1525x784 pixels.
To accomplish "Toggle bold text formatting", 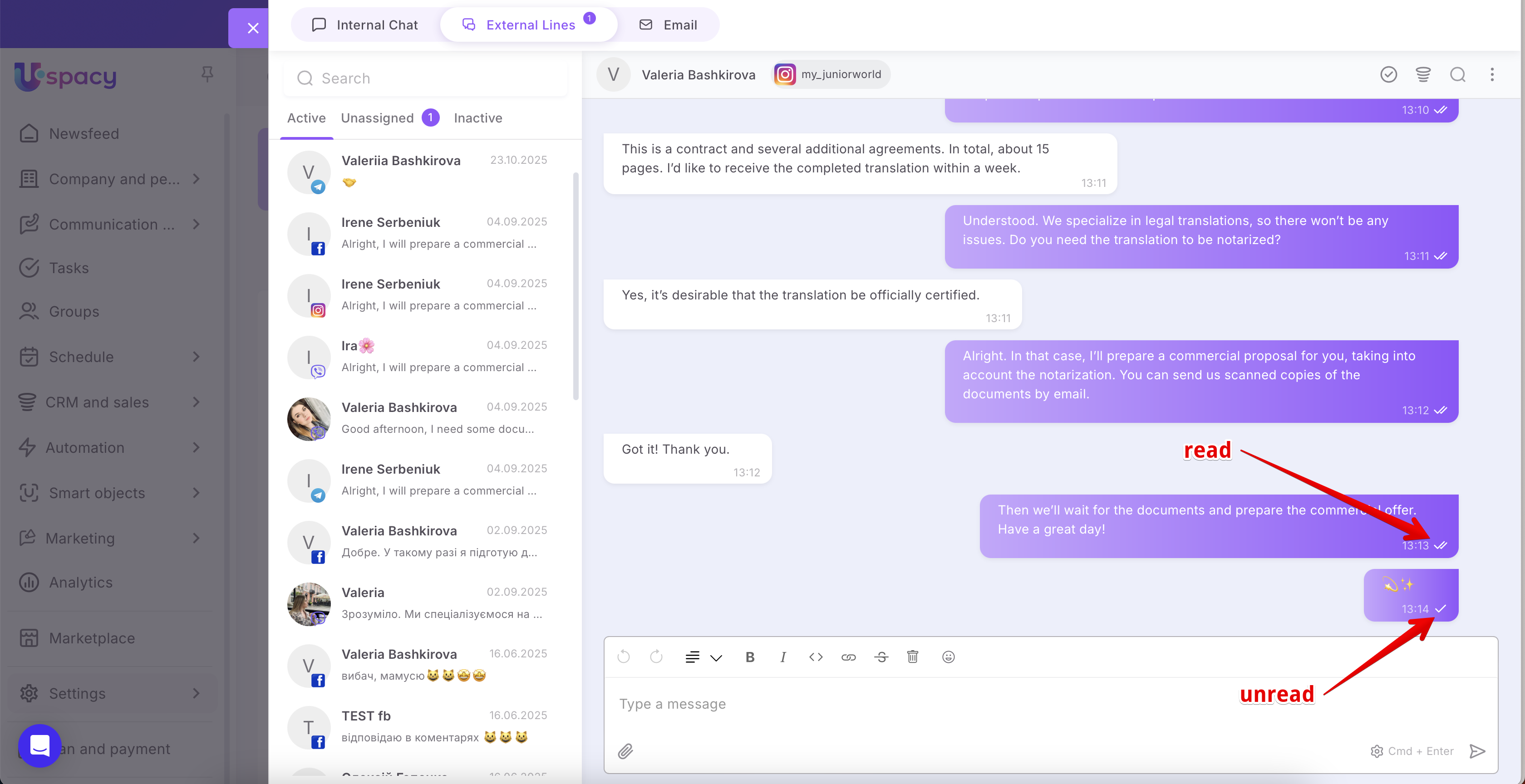I will point(749,657).
